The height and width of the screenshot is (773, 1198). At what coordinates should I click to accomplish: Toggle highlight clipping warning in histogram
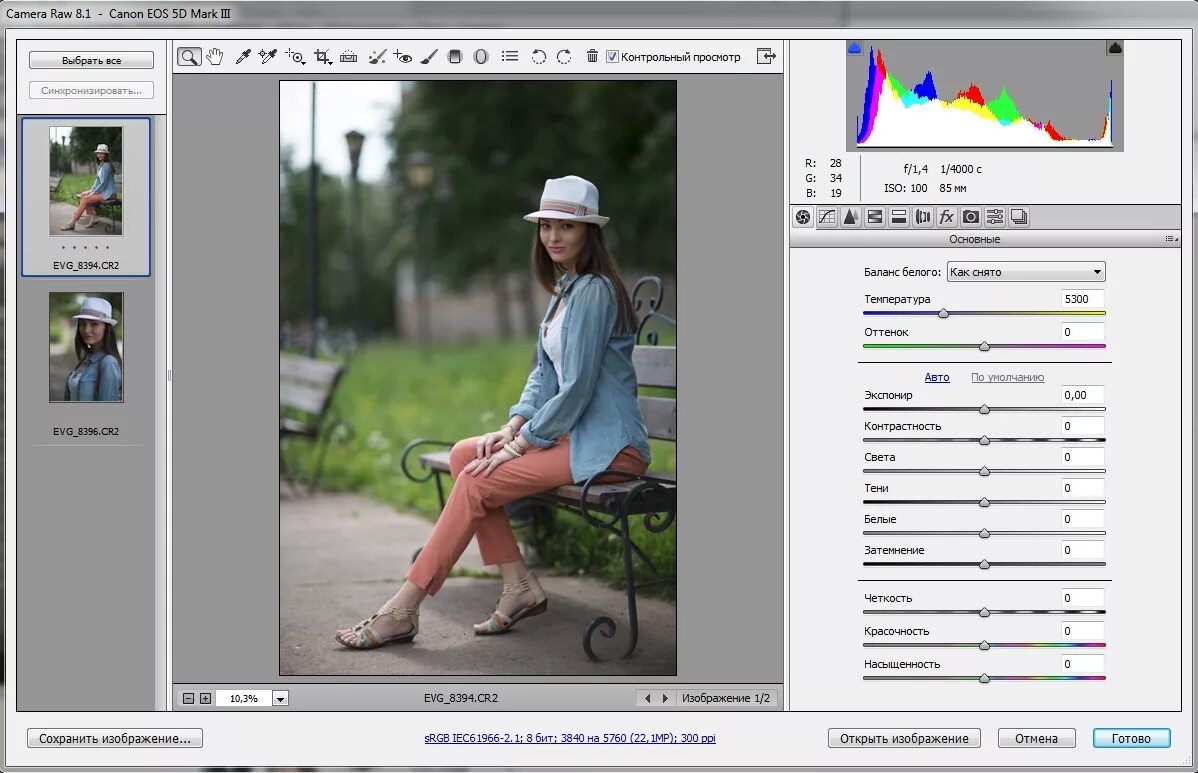1115,48
